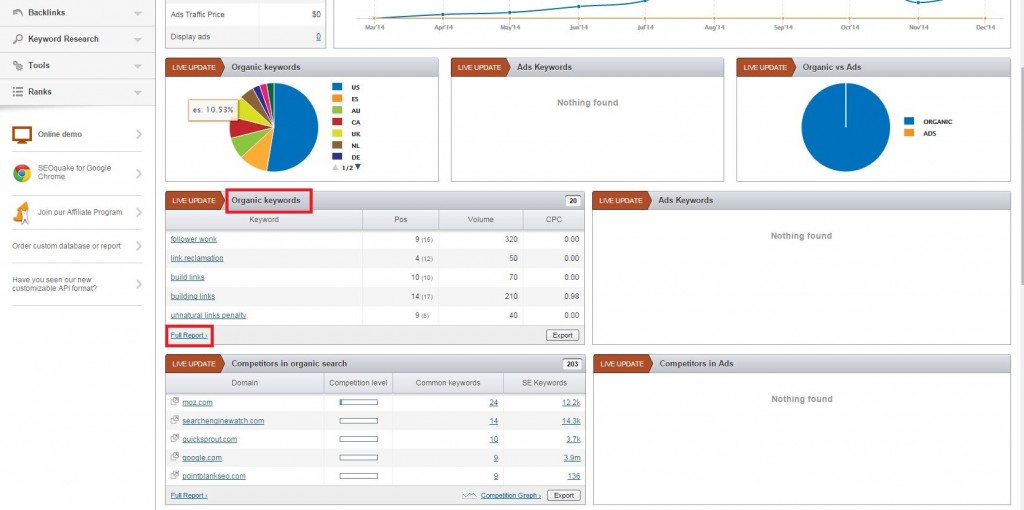
Task: Click the ORGANIC blue legend swatch
Action: [909, 121]
